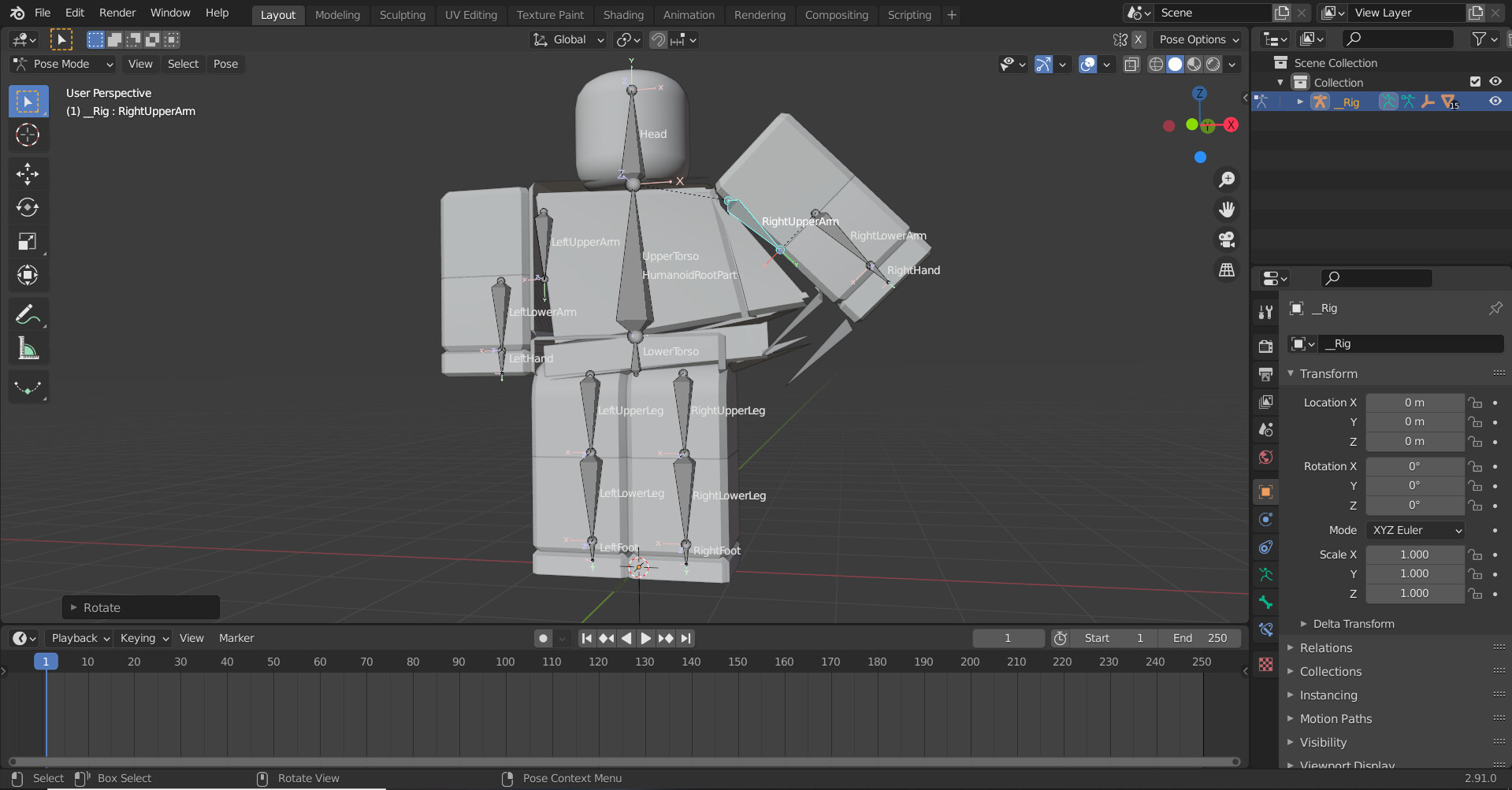
Task: Toggle the Collection exclude checkbox in outliner
Action: (1474, 81)
